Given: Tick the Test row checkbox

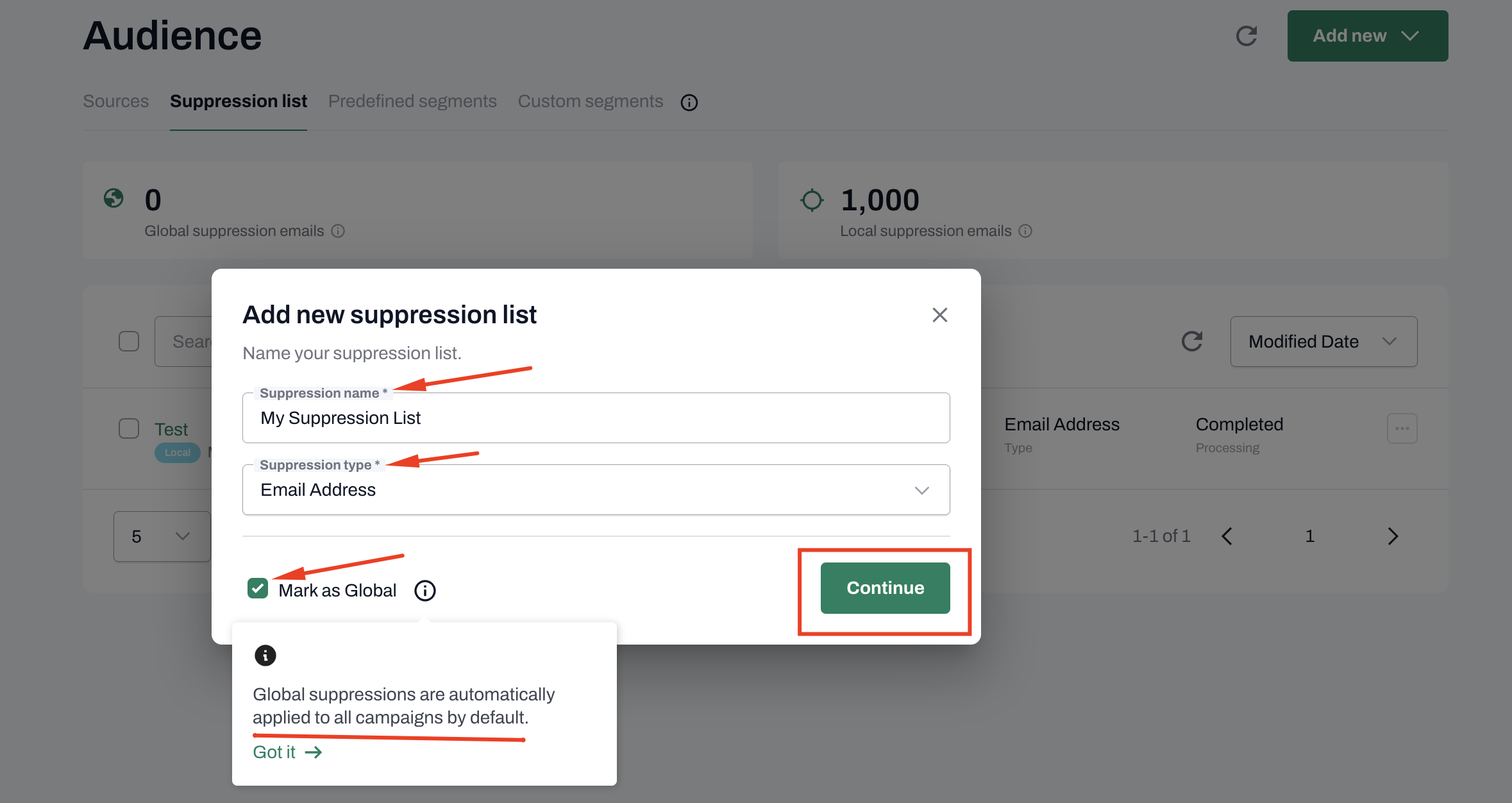Looking at the screenshot, I should click(129, 428).
